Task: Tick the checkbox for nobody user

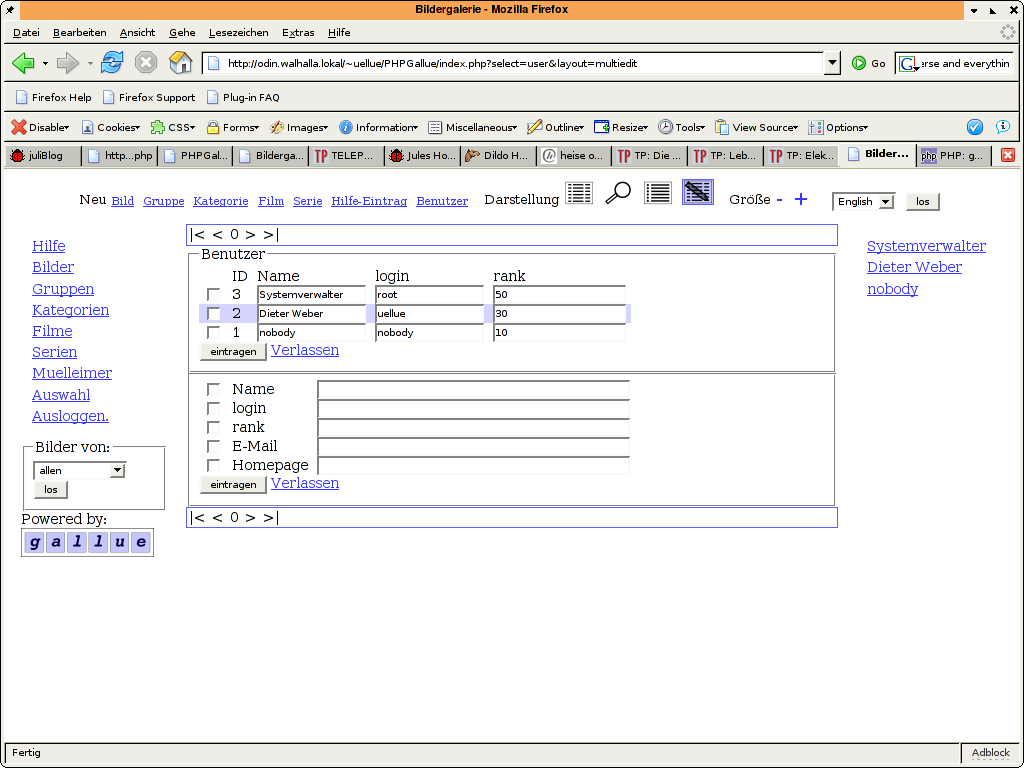Action: pyautogui.click(x=213, y=333)
